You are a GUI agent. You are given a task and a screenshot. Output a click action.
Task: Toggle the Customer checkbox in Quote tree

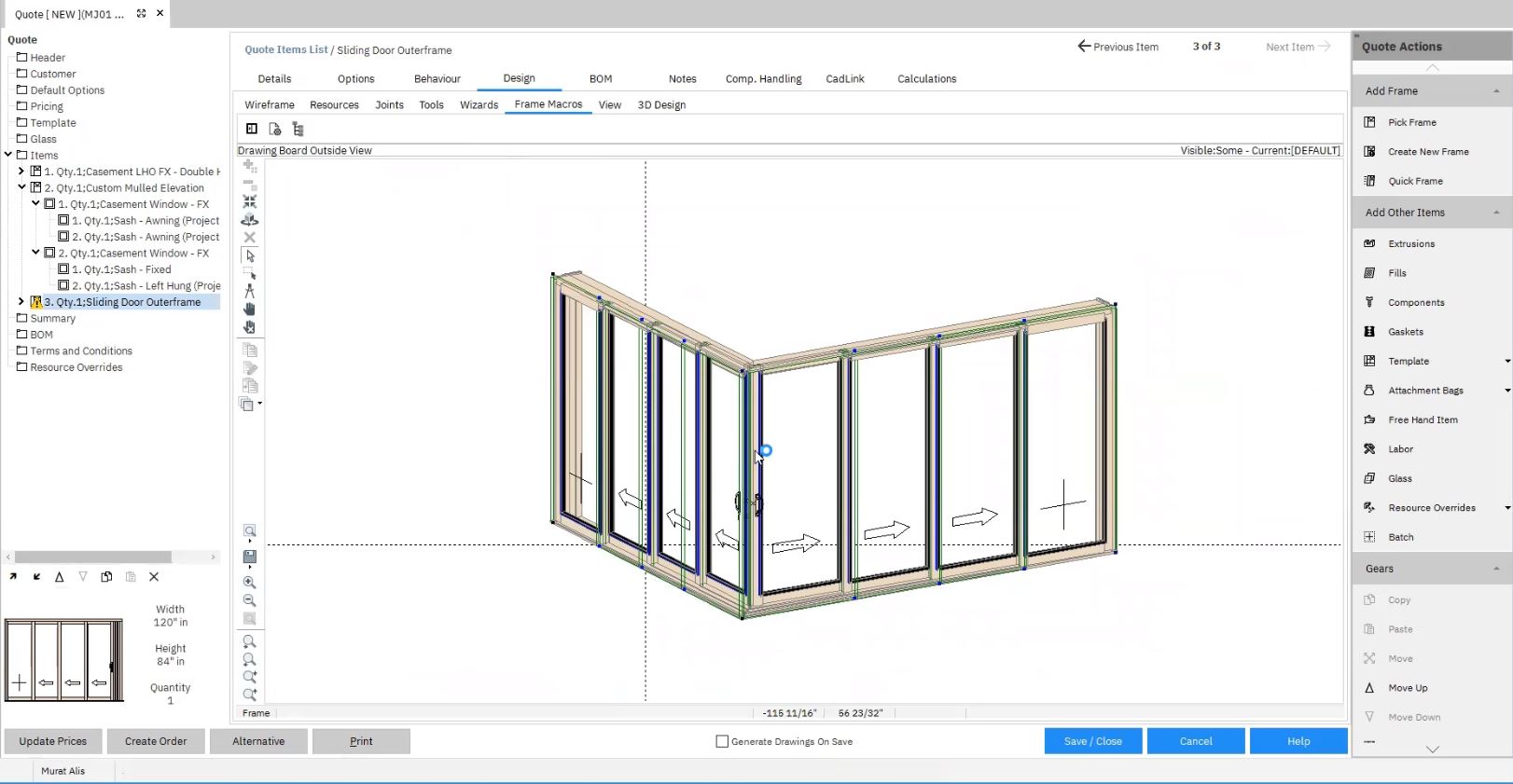coord(22,74)
